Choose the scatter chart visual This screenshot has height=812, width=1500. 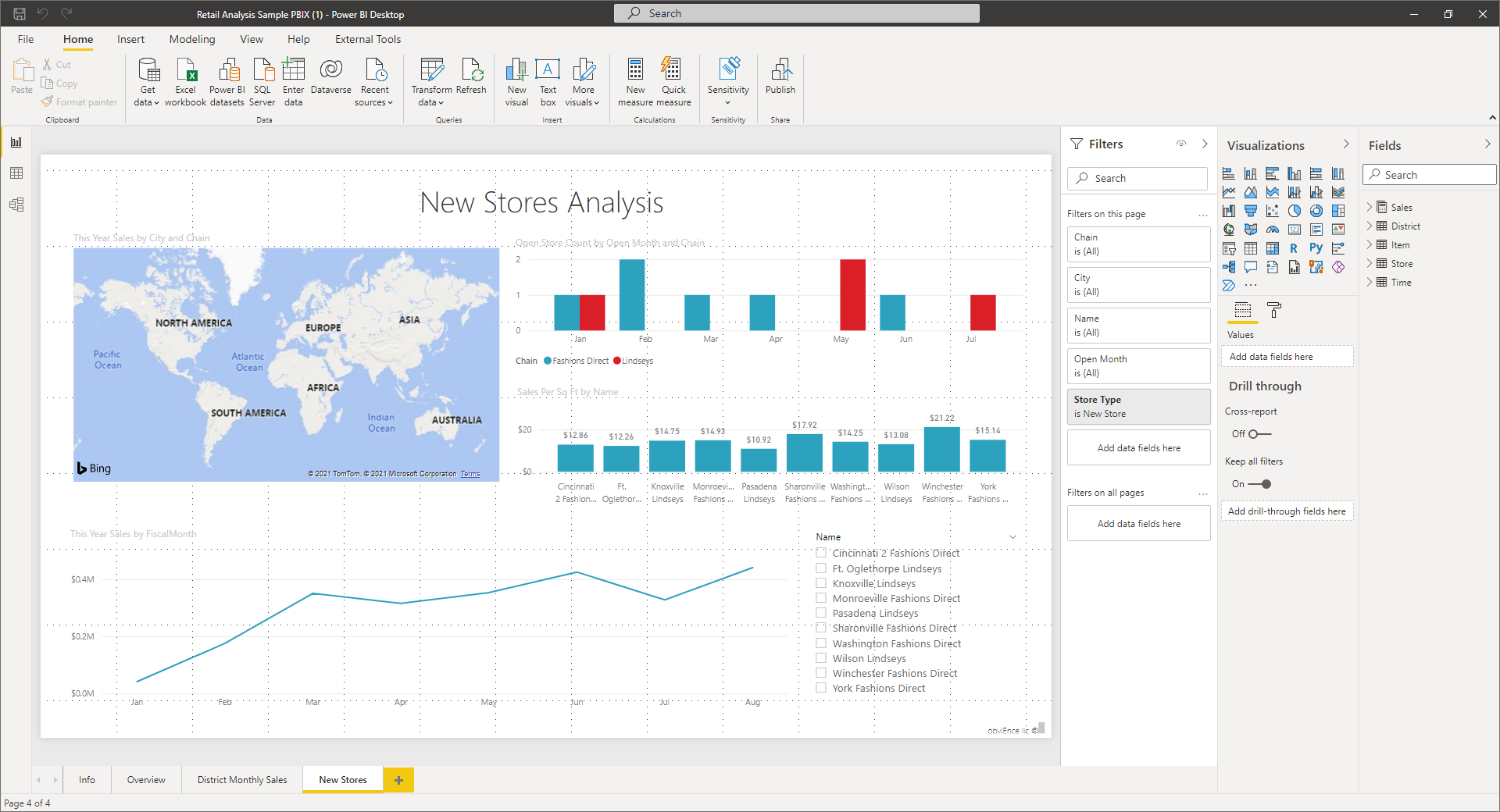coord(1273,211)
